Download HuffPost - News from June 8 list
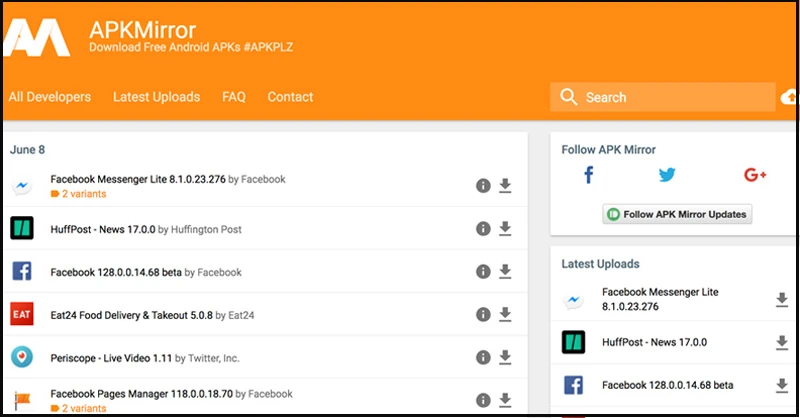The width and height of the screenshot is (800, 418). click(505, 229)
